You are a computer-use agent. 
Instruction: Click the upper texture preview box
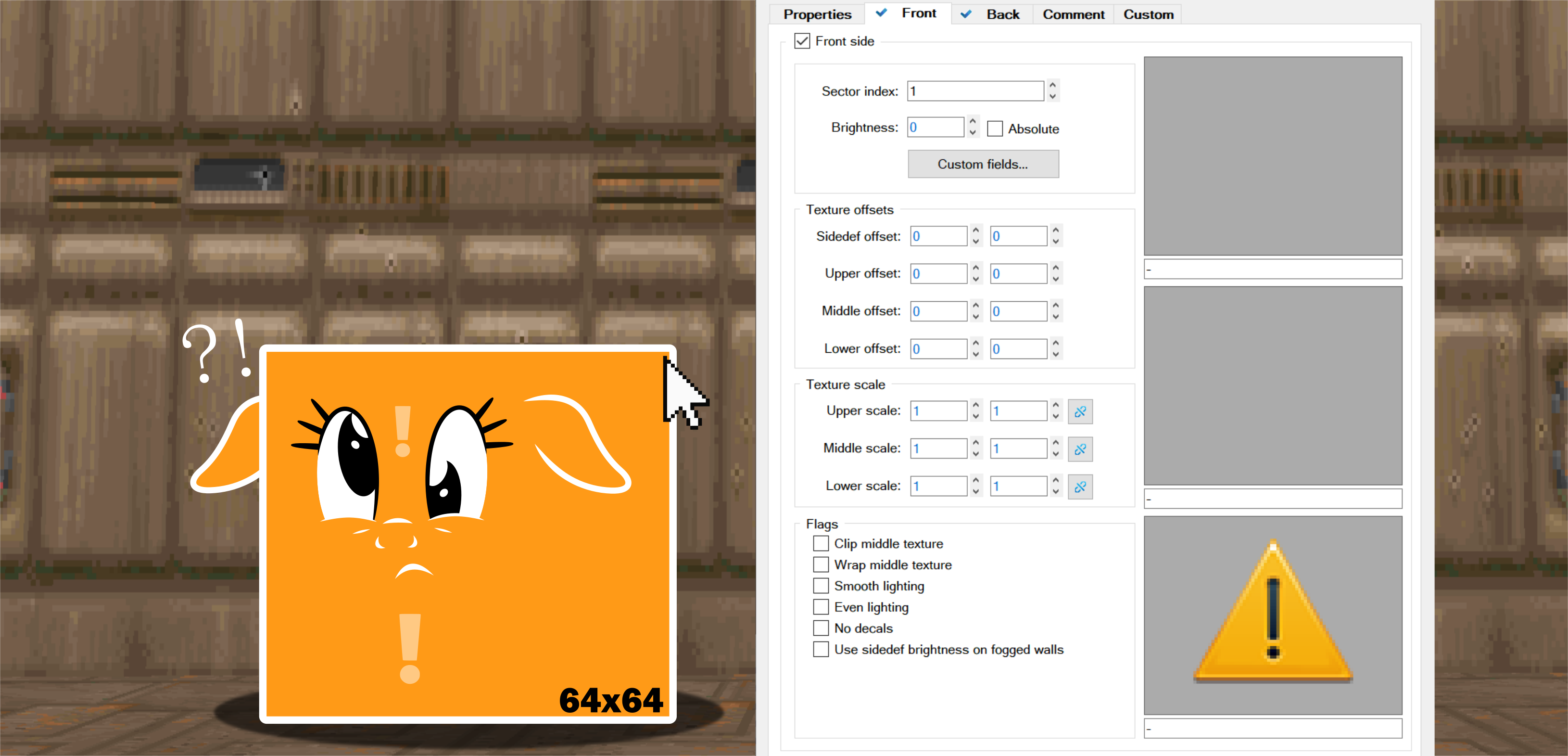(x=1272, y=156)
